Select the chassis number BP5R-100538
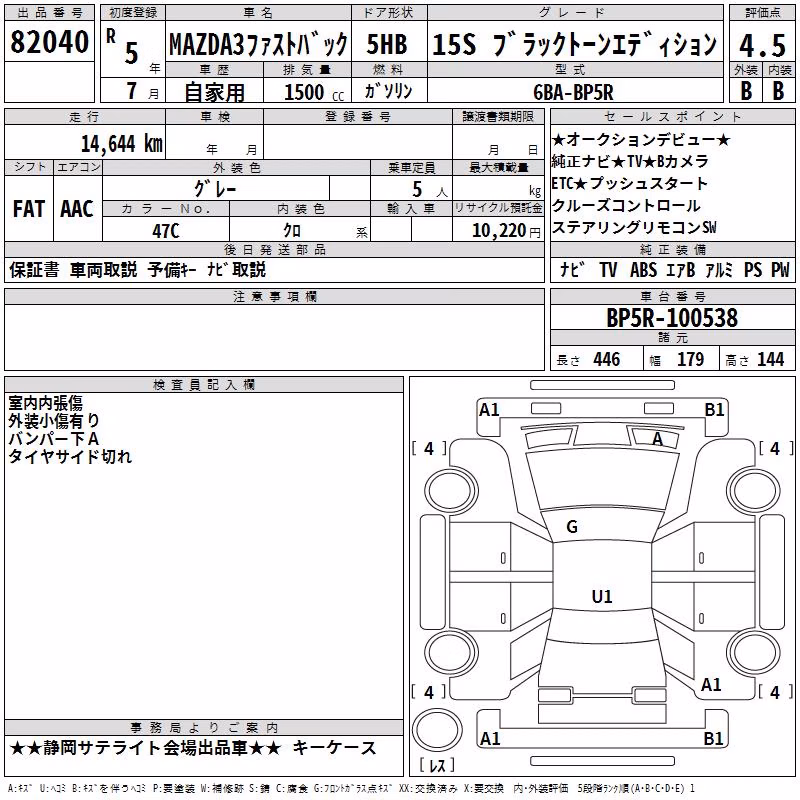Image resolution: width=800 pixels, height=800 pixels. 672,318
